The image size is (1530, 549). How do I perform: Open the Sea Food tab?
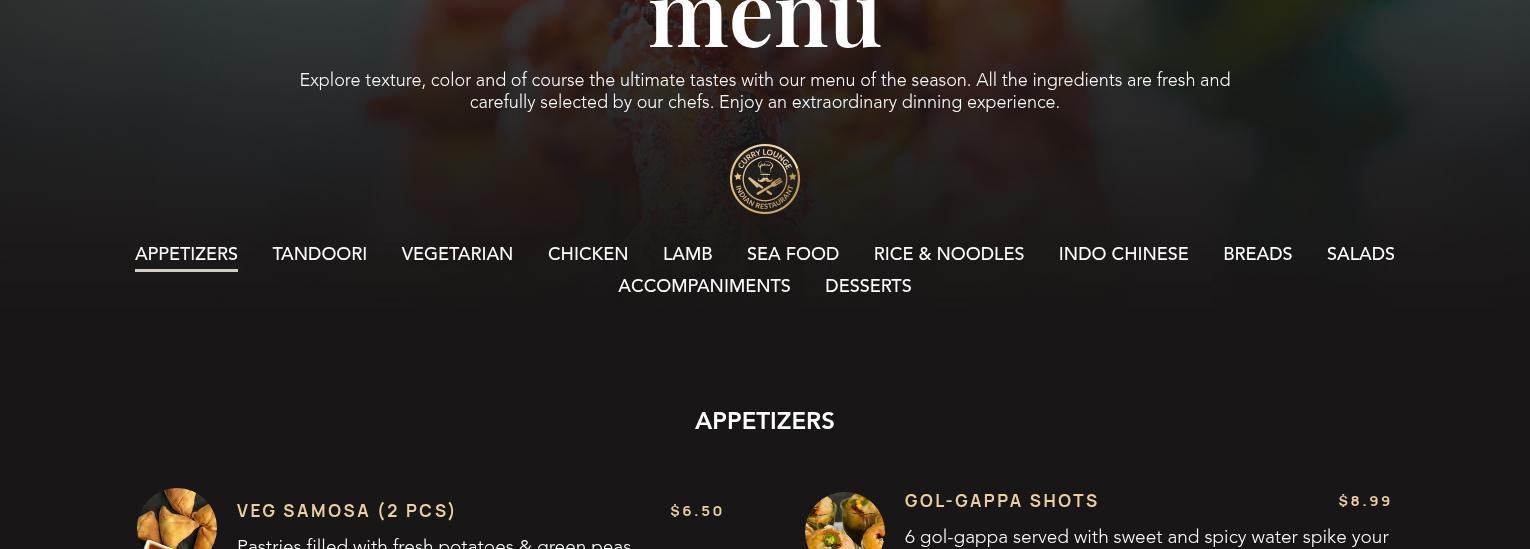[x=793, y=254]
